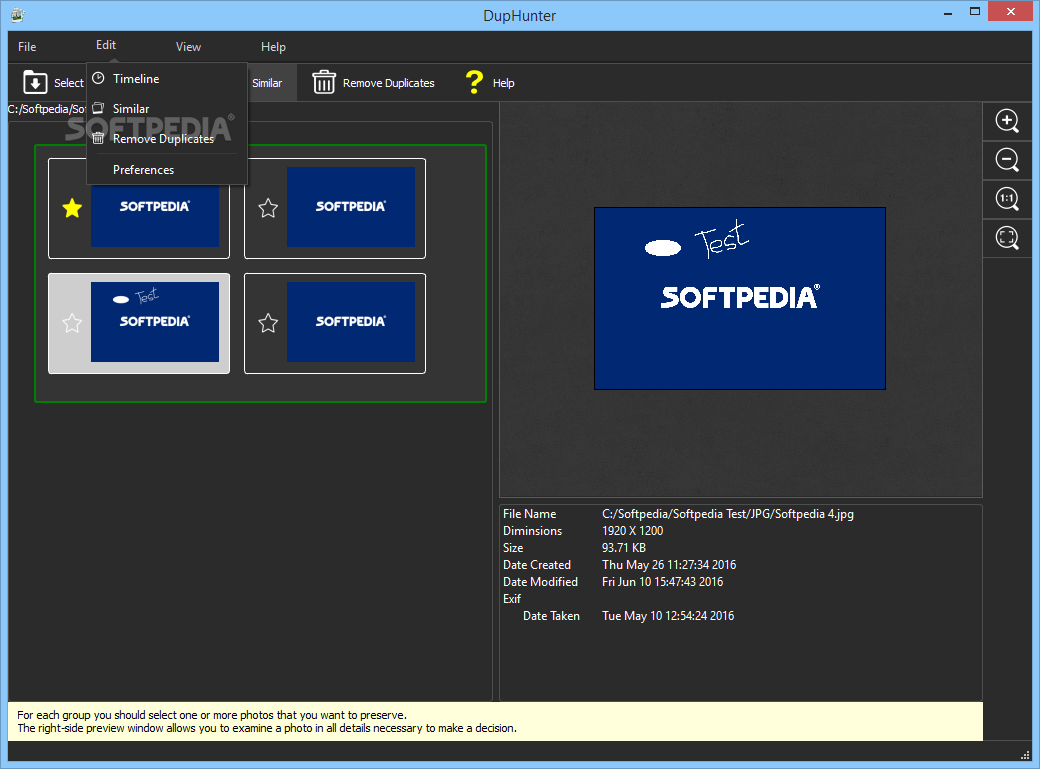Unstar the first yellow-starred photo
Viewport: 1040px width, 769px height.
point(72,208)
